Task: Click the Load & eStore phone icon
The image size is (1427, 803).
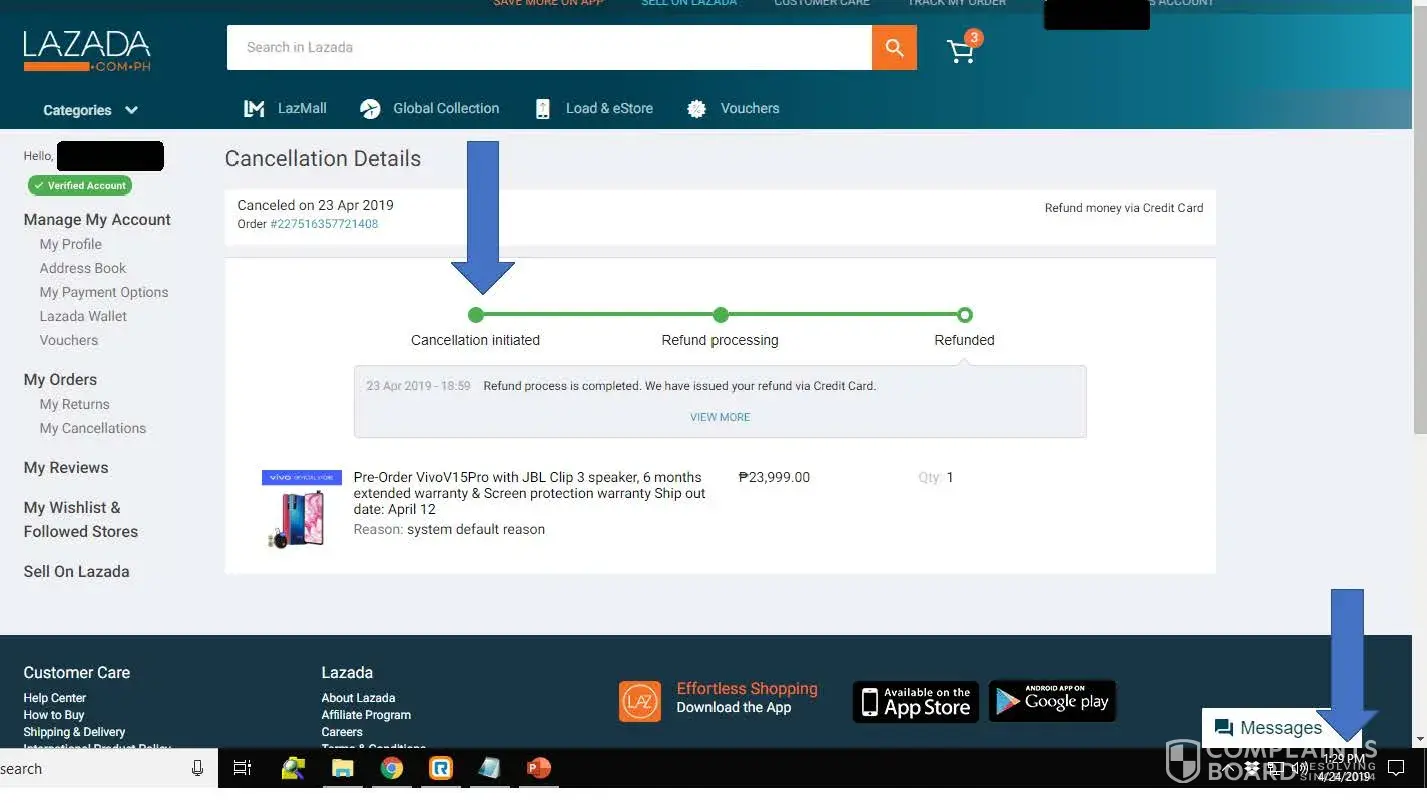Action: (x=542, y=109)
